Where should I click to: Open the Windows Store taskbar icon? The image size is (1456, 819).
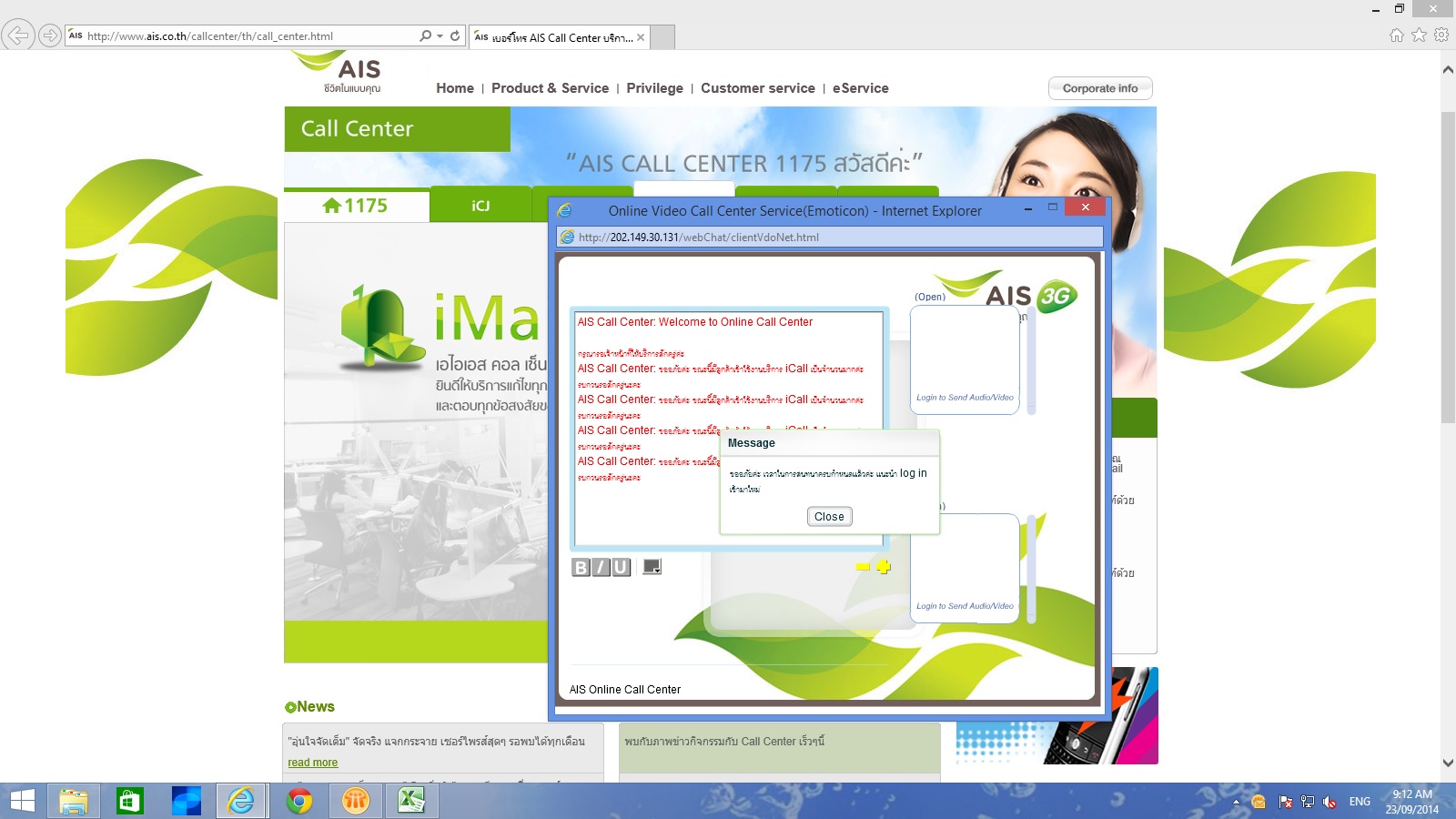pos(130,801)
